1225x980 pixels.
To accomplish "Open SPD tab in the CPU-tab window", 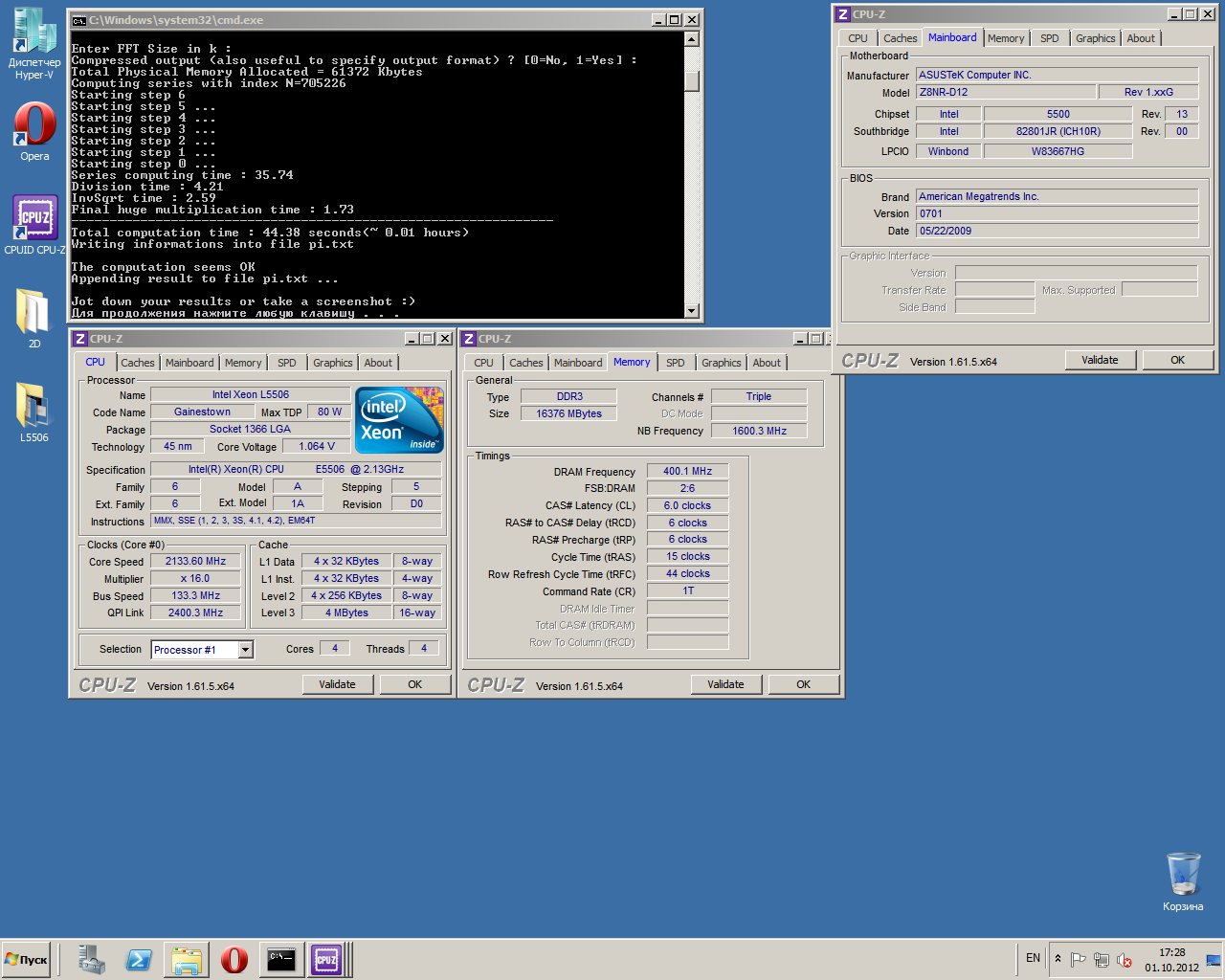I will (287, 363).
